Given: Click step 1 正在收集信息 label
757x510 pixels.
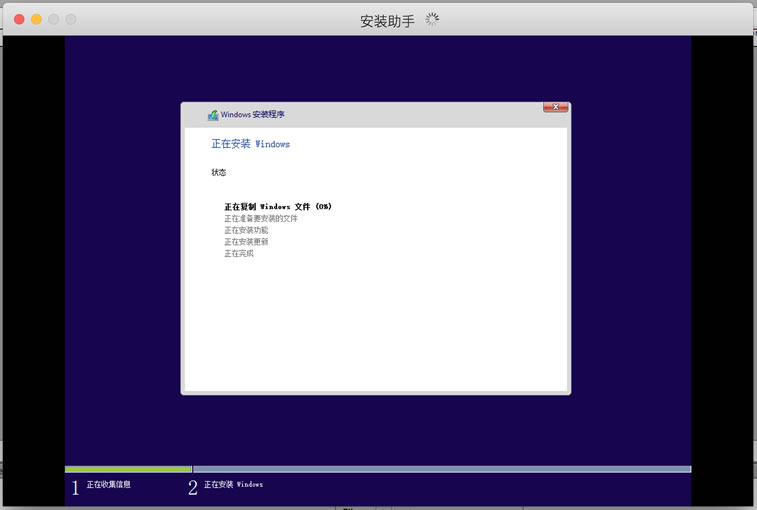Looking at the screenshot, I should click(x=109, y=484).
